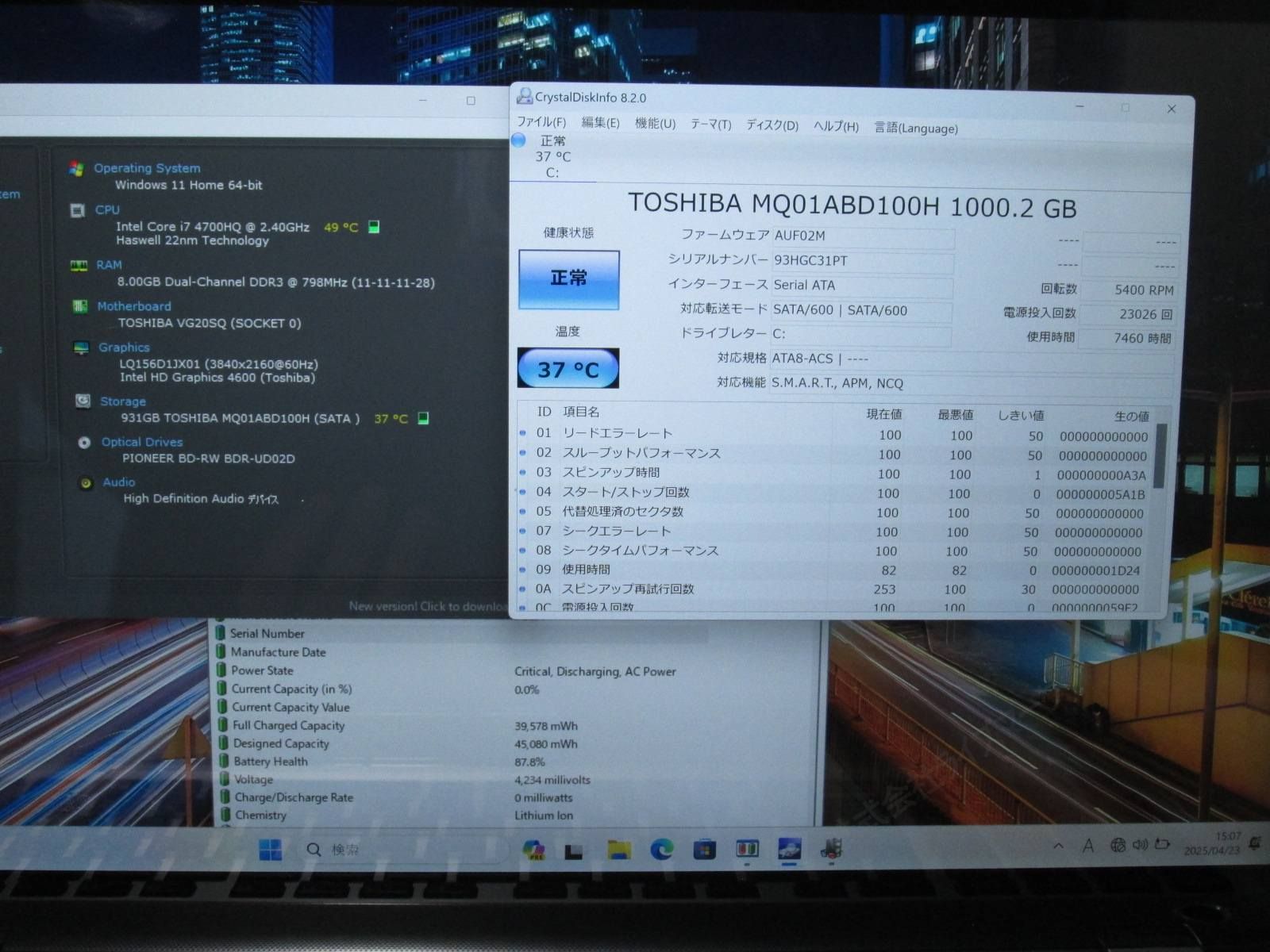Click the serial number field 93HGC31PT
The width and height of the screenshot is (1270, 952).
pyautogui.click(x=862, y=261)
